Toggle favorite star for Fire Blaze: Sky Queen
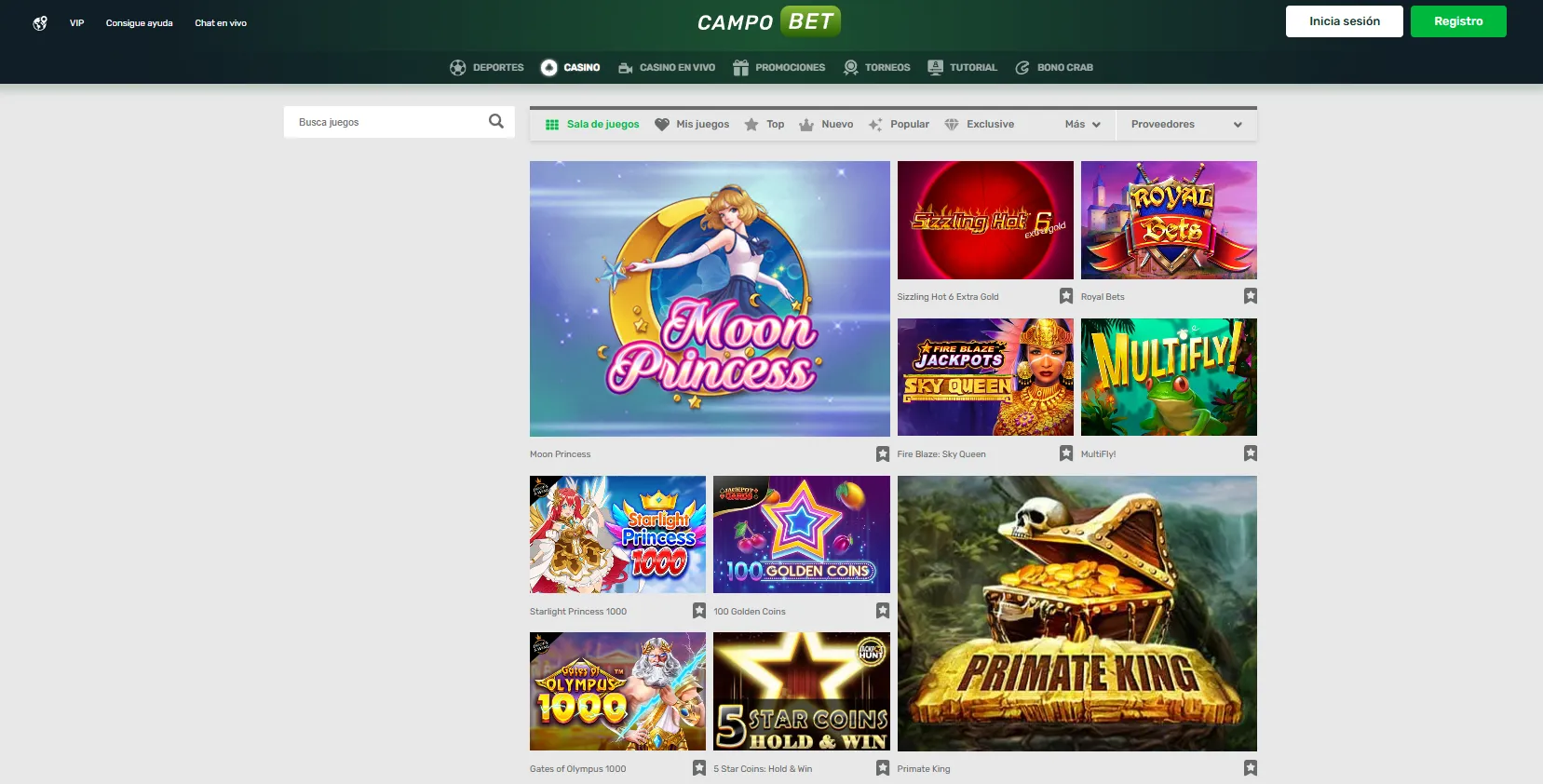Screen dimensions: 1543x784 click(1066, 453)
